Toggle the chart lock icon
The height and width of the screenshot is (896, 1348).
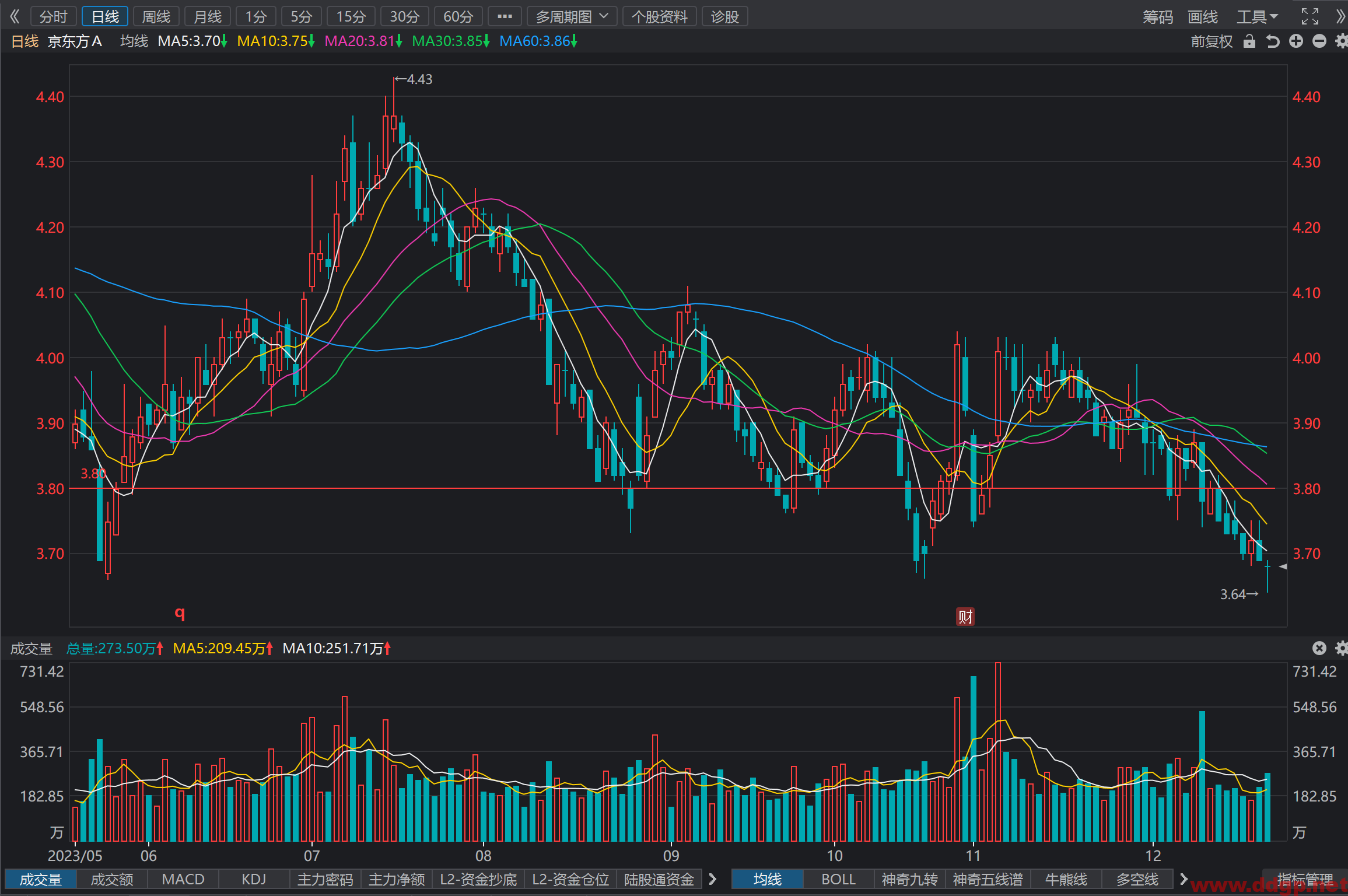[x=1249, y=41]
